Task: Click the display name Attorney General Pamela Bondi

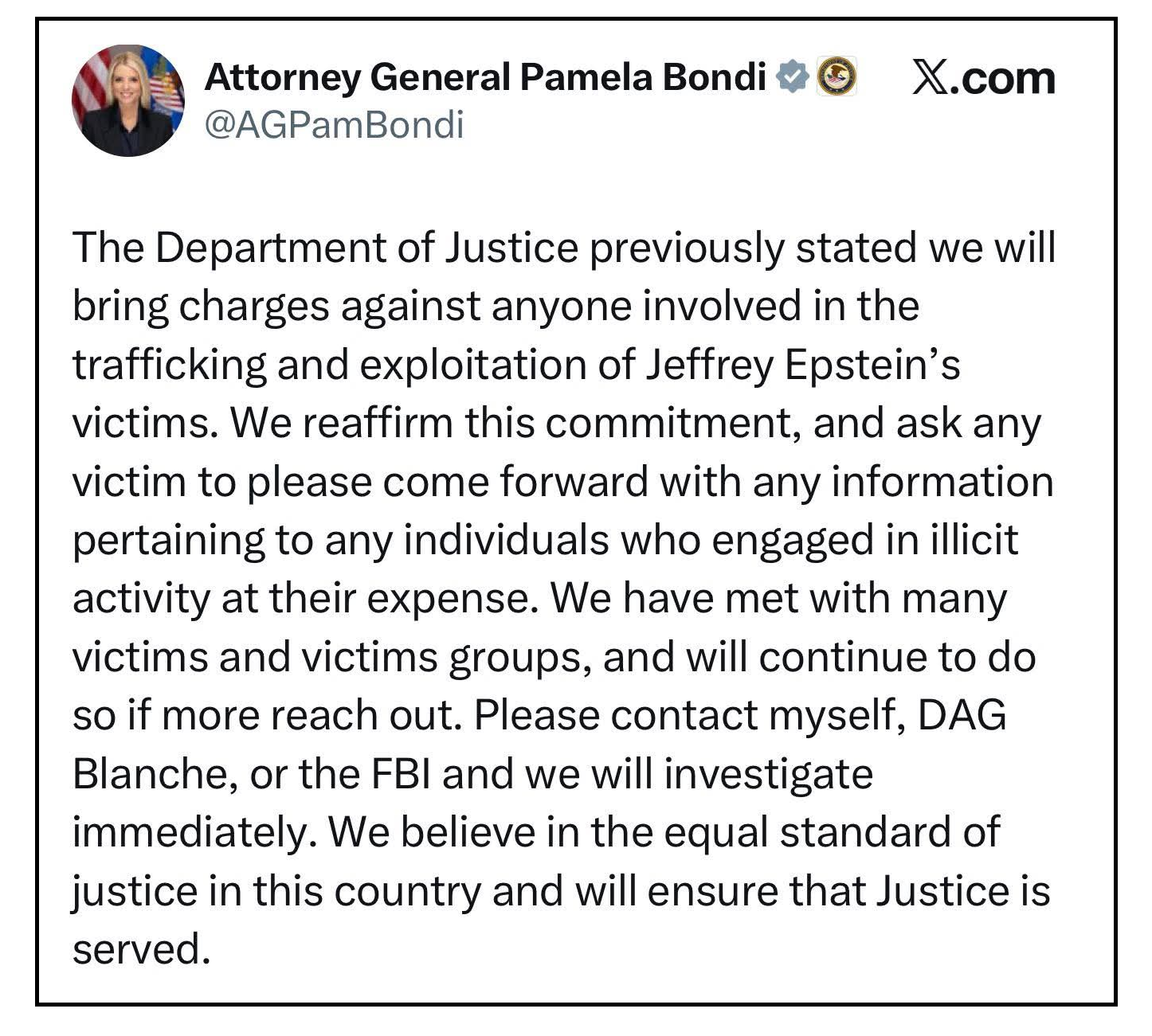Action: (x=485, y=77)
